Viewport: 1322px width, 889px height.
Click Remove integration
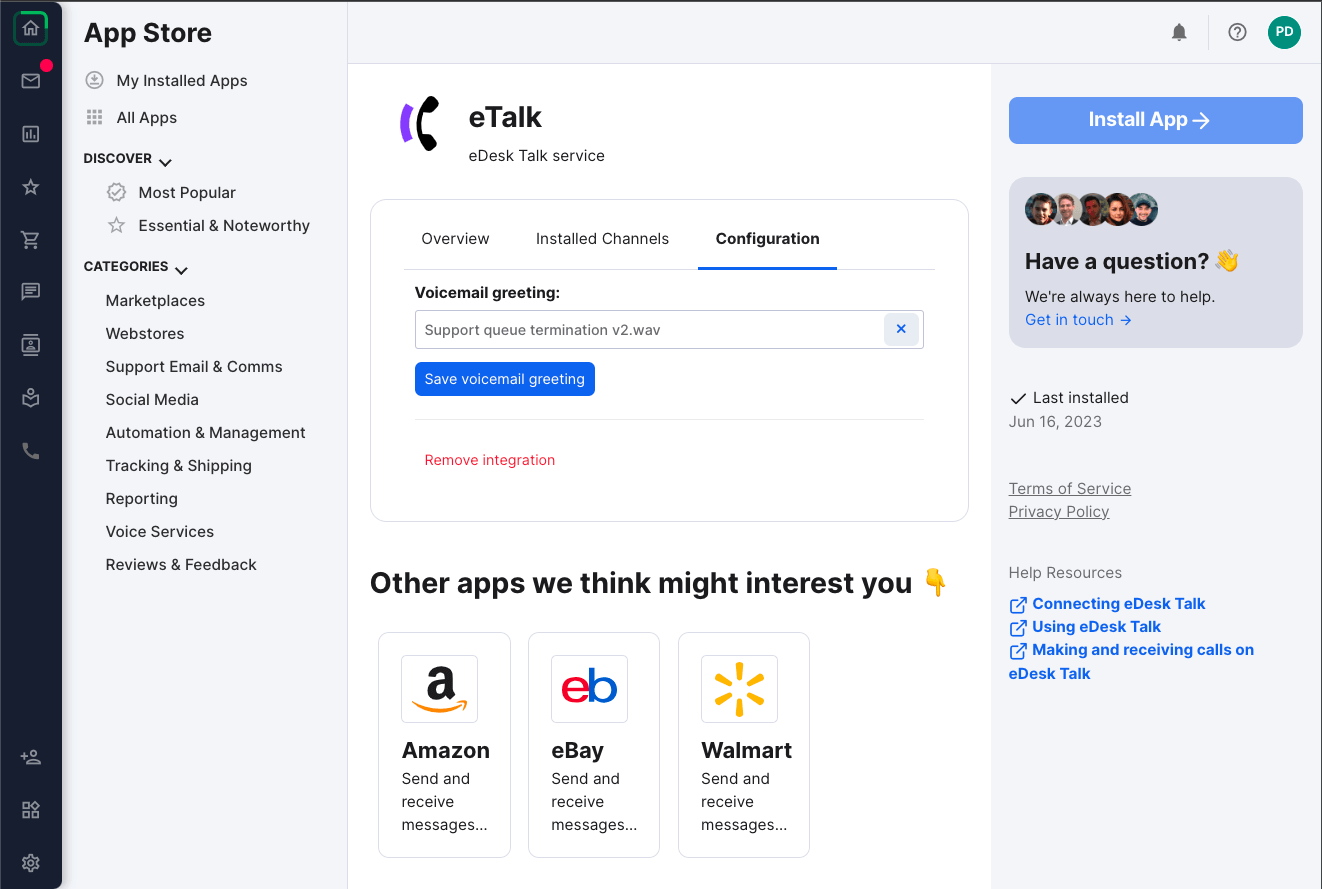pos(489,459)
